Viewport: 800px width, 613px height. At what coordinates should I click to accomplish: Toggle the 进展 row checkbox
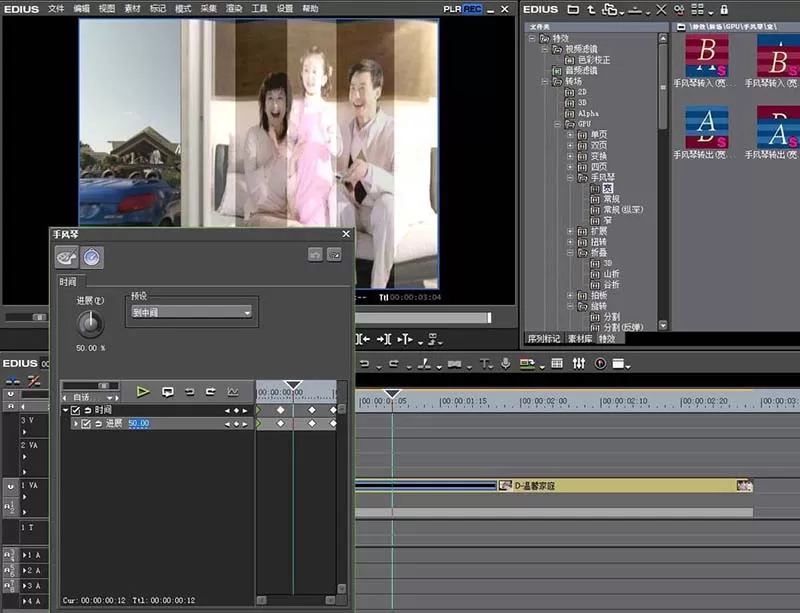(86, 424)
